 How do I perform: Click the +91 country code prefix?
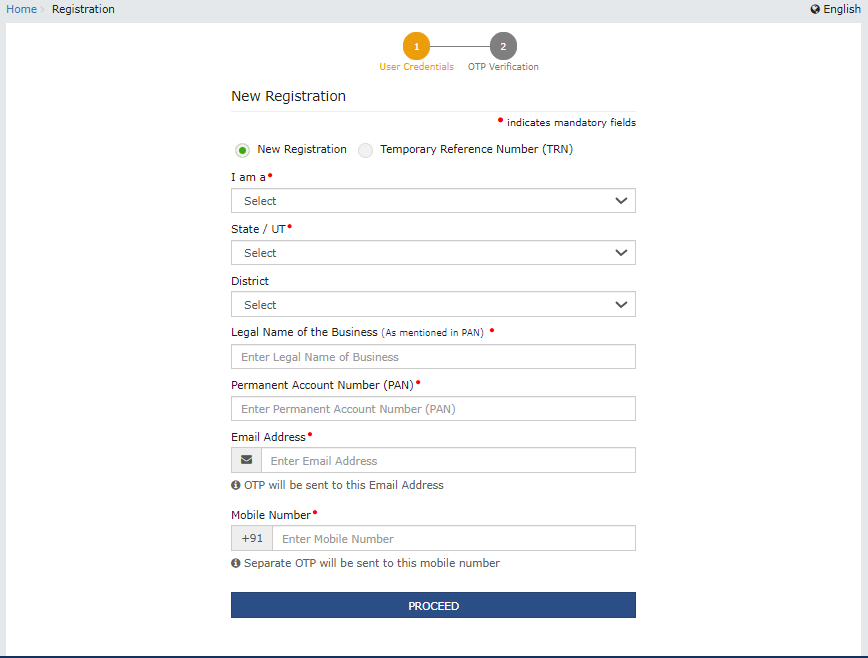click(252, 538)
